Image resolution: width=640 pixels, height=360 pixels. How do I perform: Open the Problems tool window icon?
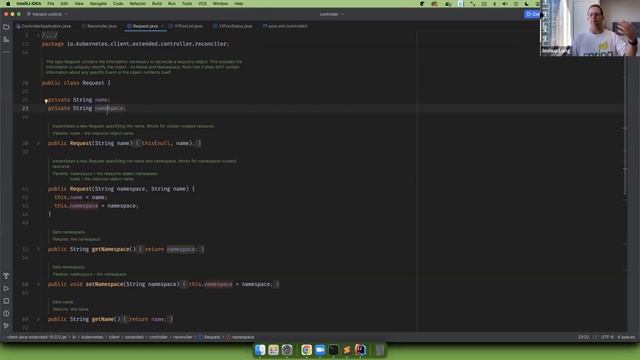click(x=6, y=313)
